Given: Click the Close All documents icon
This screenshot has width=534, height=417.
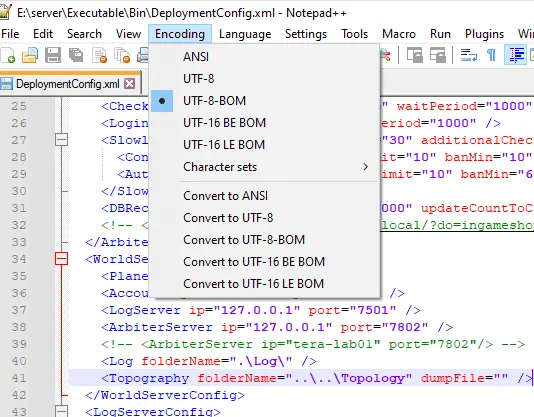Looking at the screenshot, I should point(122,55).
